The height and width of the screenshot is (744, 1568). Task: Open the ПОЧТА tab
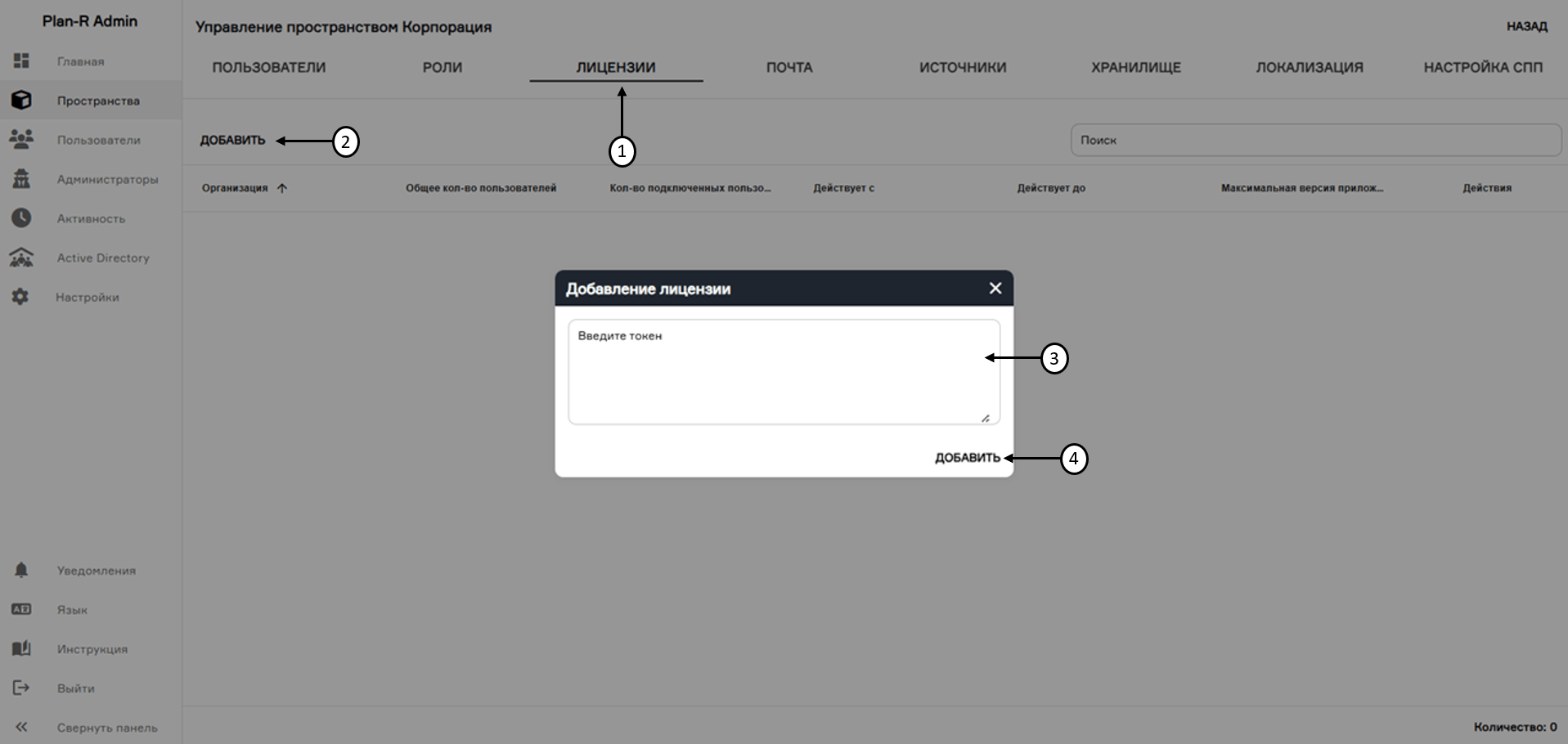pos(788,67)
